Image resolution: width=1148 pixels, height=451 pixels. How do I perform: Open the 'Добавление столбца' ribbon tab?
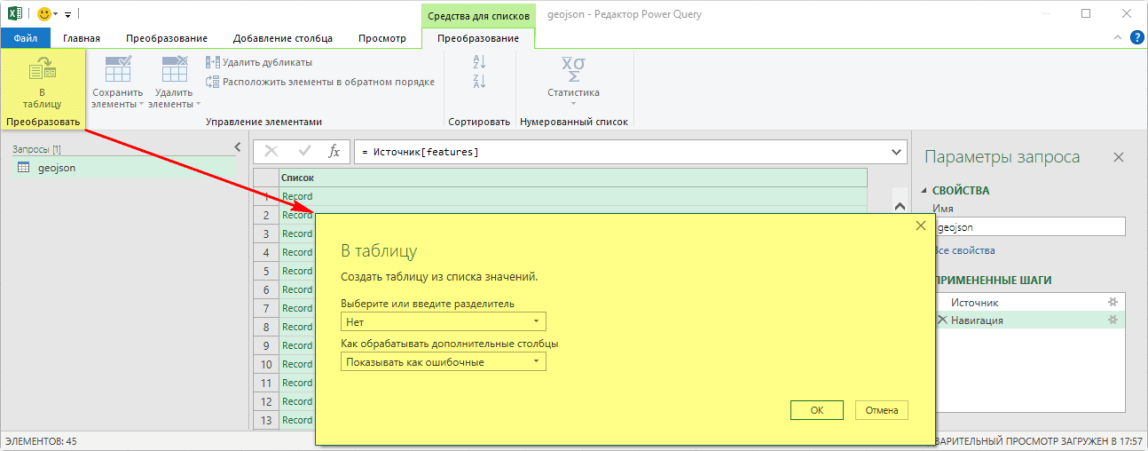tap(284, 38)
